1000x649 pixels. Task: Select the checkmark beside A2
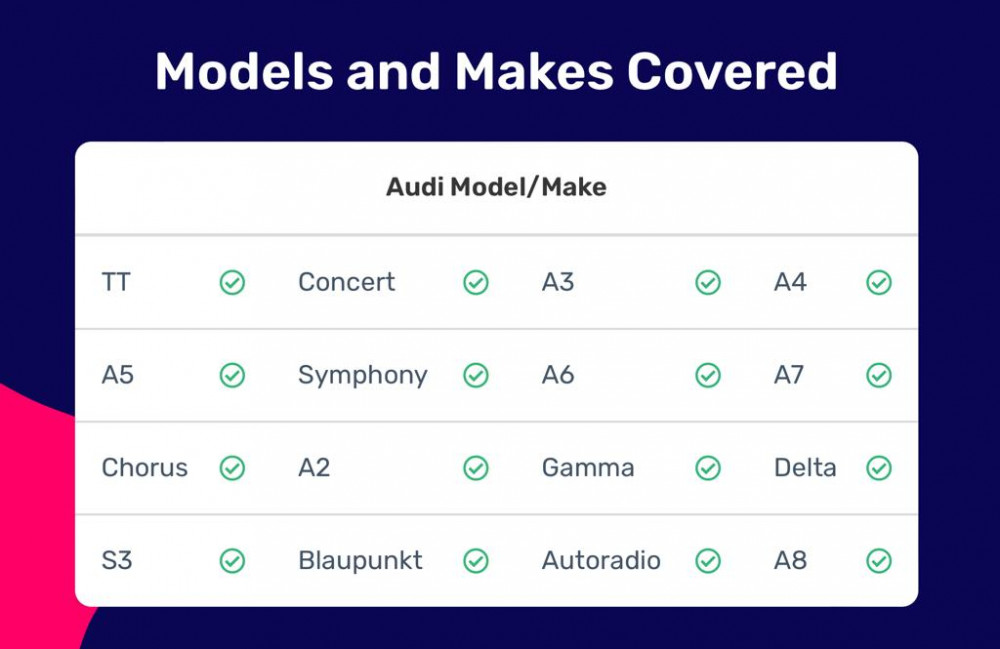pos(476,468)
